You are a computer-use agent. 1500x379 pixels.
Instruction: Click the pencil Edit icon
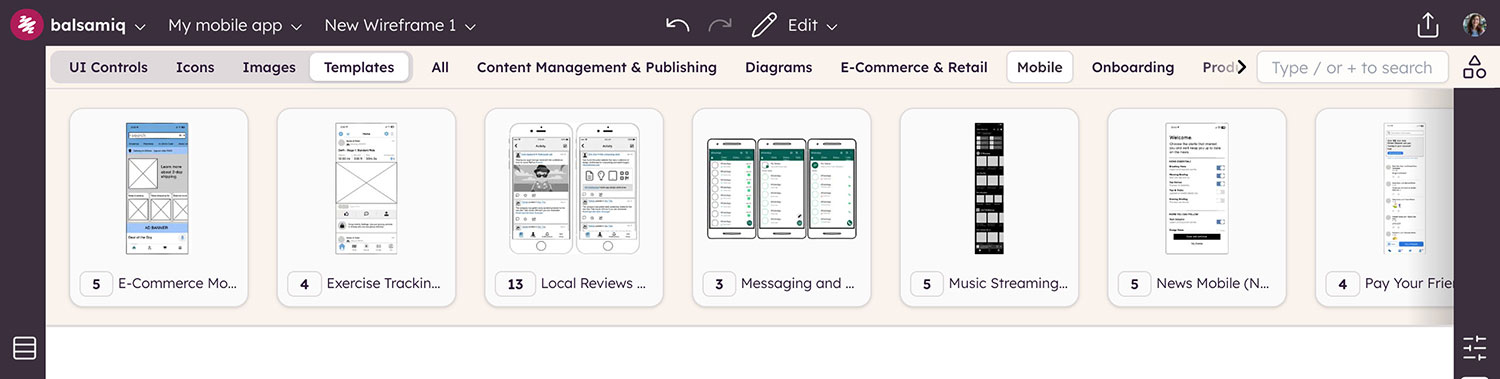pyautogui.click(x=764, y=25)
